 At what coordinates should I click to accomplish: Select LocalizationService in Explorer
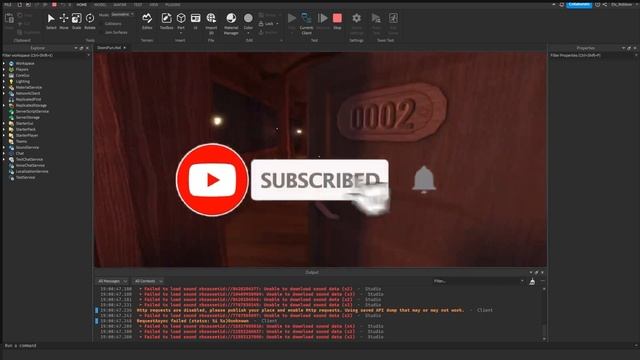click(x=32, y=171)
